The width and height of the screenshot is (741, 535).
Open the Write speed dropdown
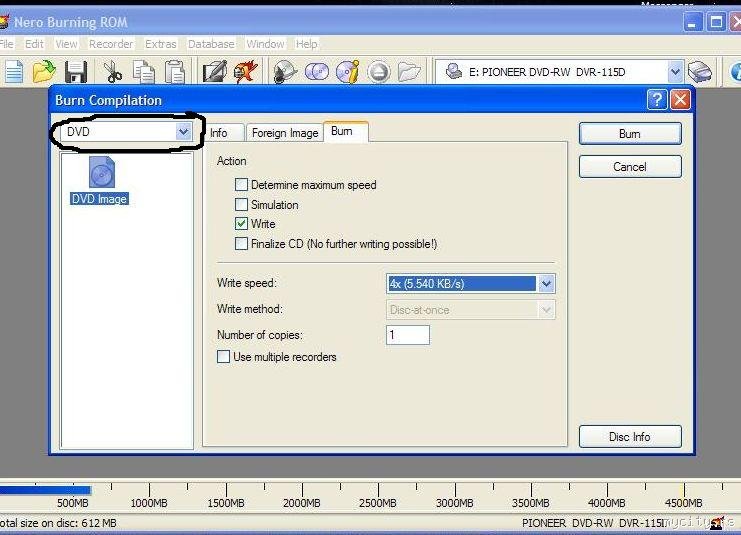click(x=546, y=284)
